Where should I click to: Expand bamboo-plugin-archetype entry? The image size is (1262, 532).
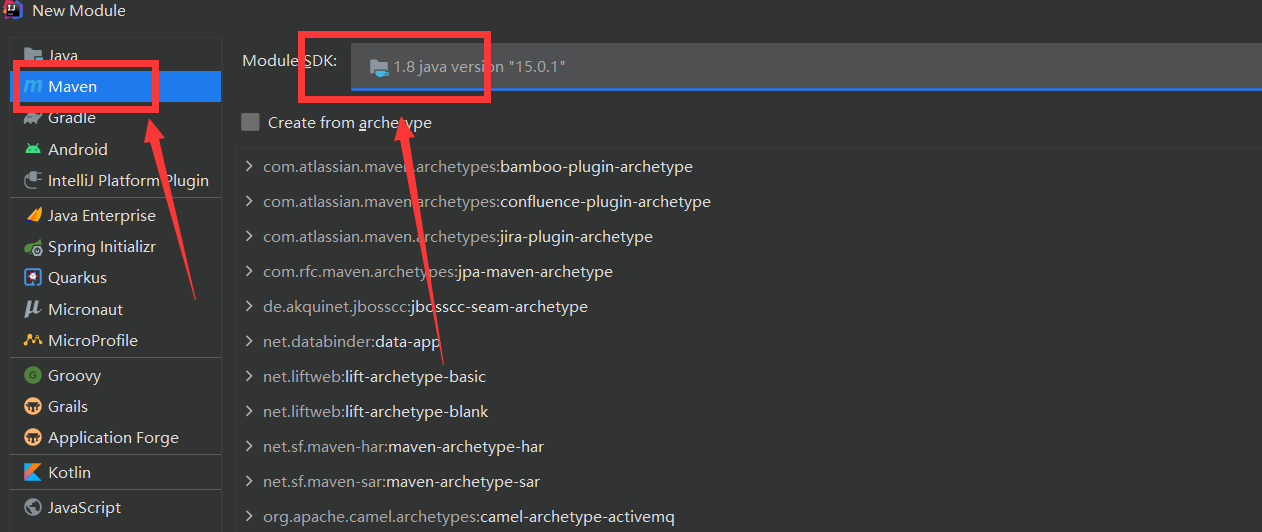pos(249,166)
